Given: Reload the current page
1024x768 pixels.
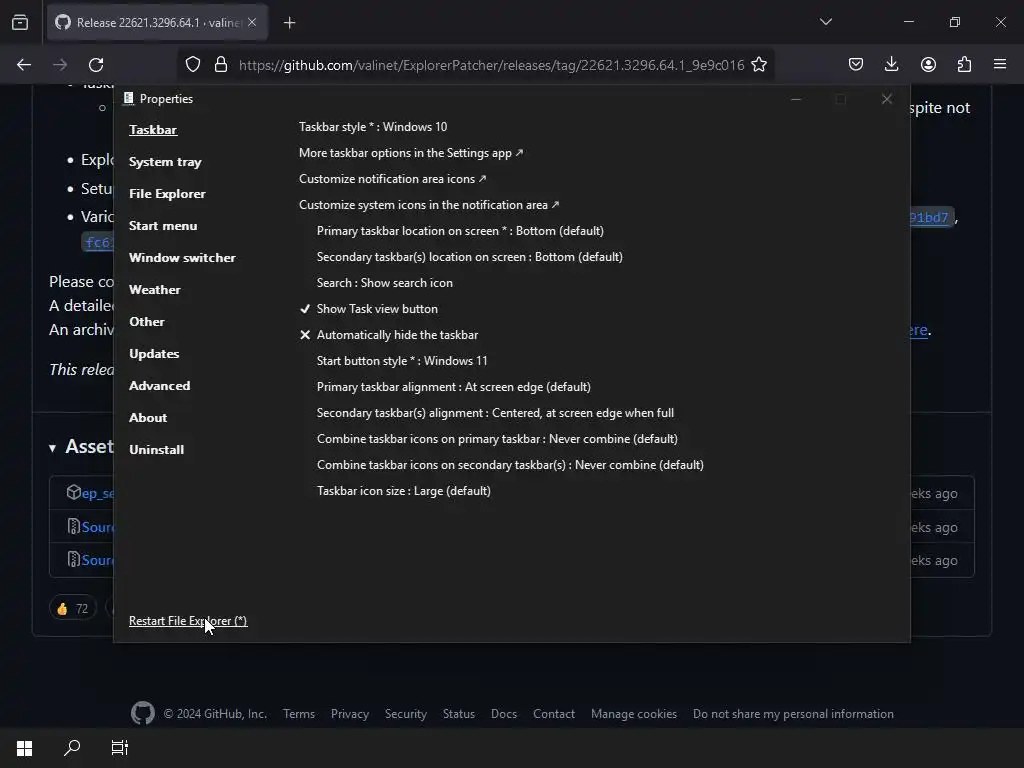Looking at the screenshot, I should [96, 65].
